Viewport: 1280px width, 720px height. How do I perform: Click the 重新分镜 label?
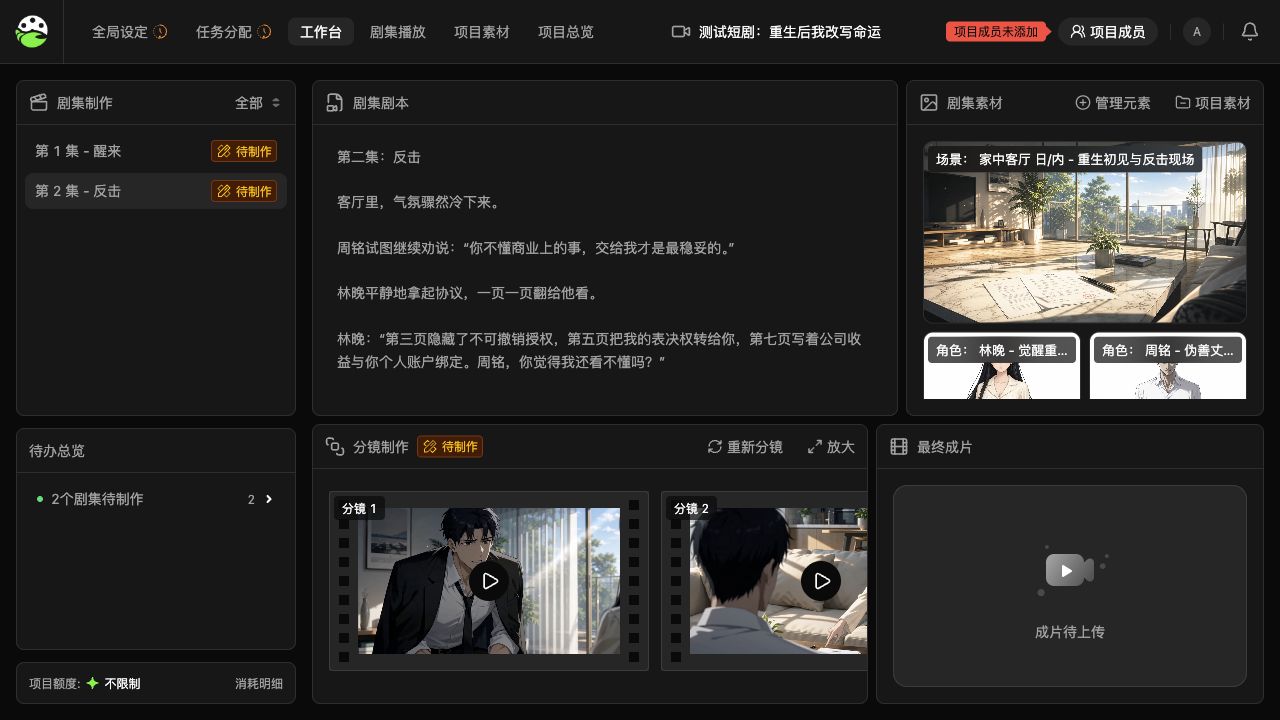click(x=755, y=447)
